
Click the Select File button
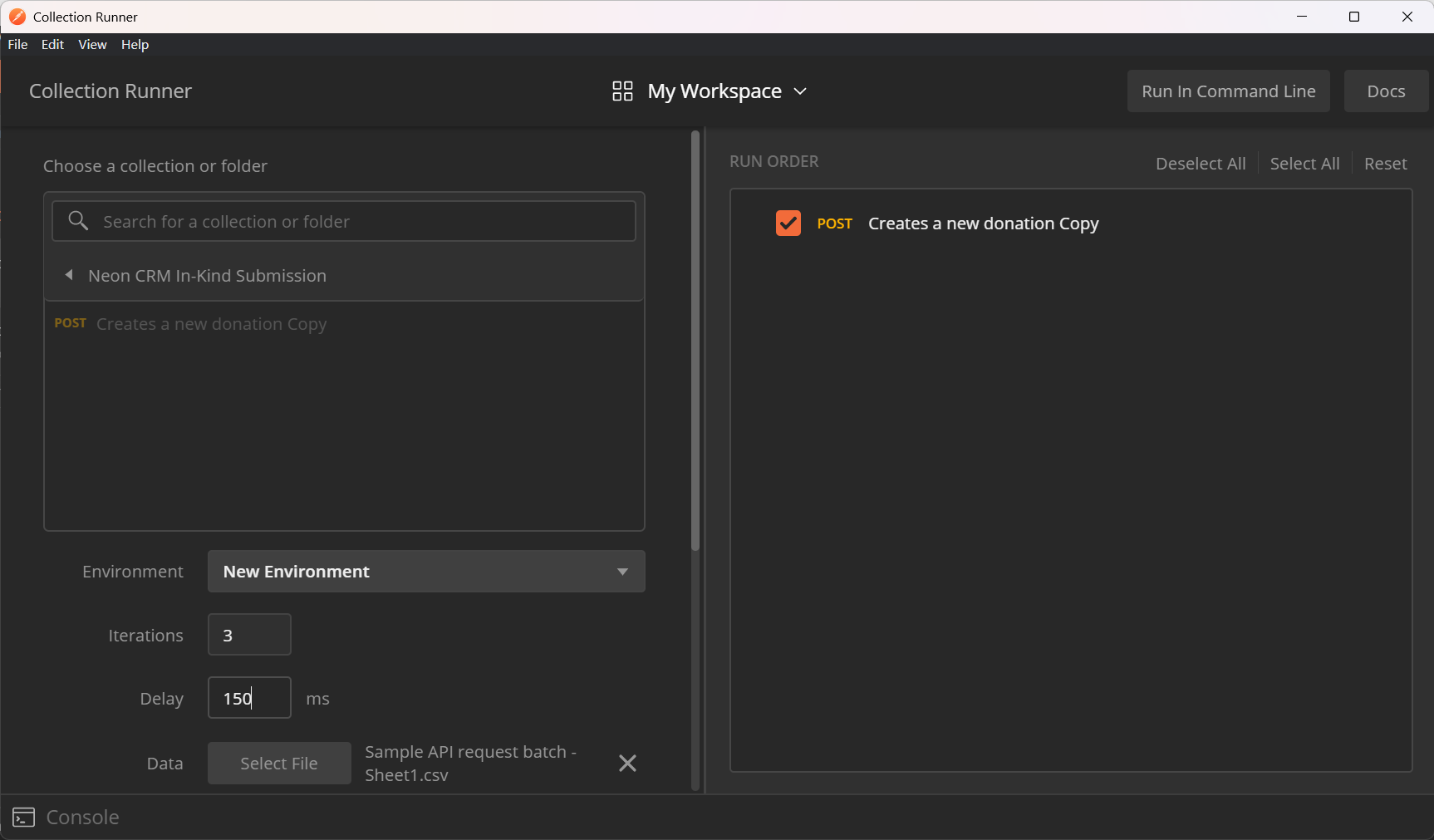(x=279, y=764)
